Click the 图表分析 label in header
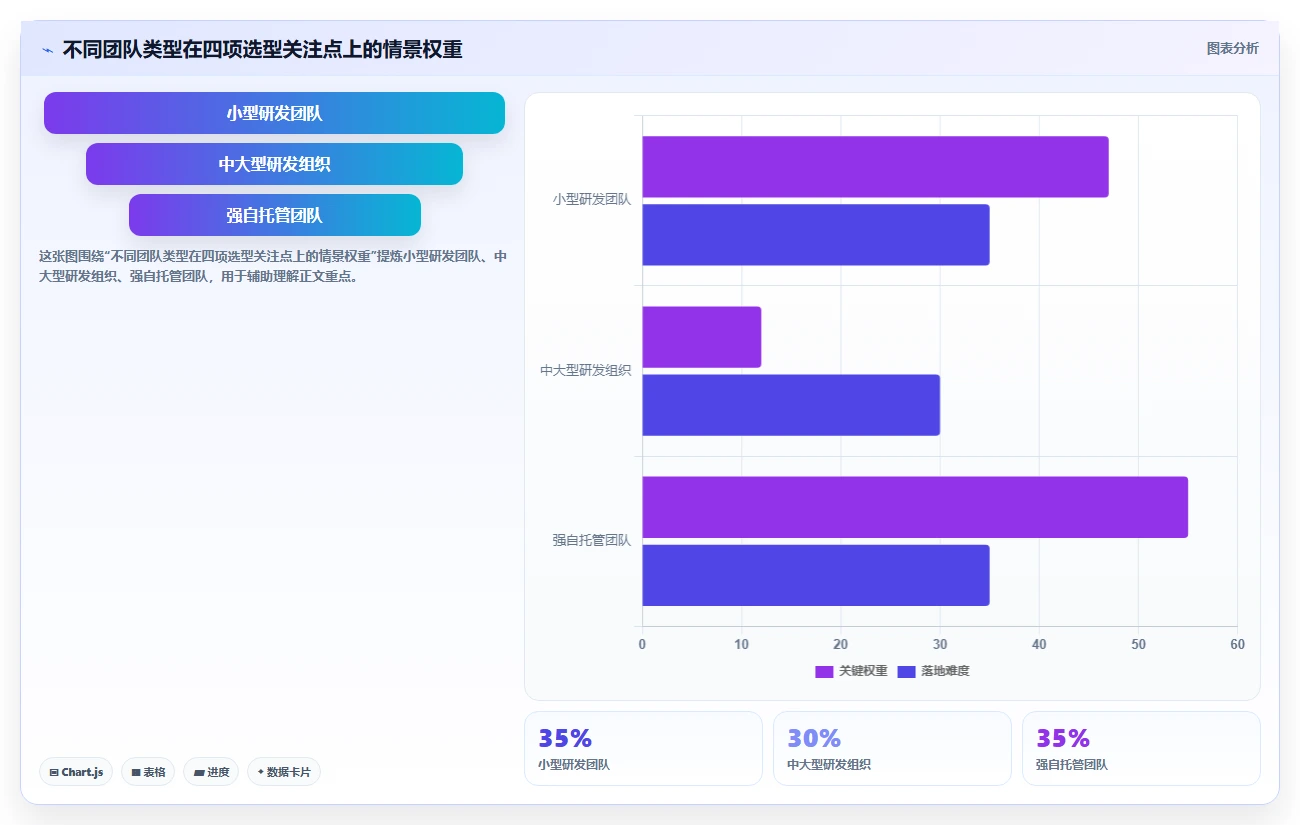1300x825 pixels. [x=1232, y=48]
